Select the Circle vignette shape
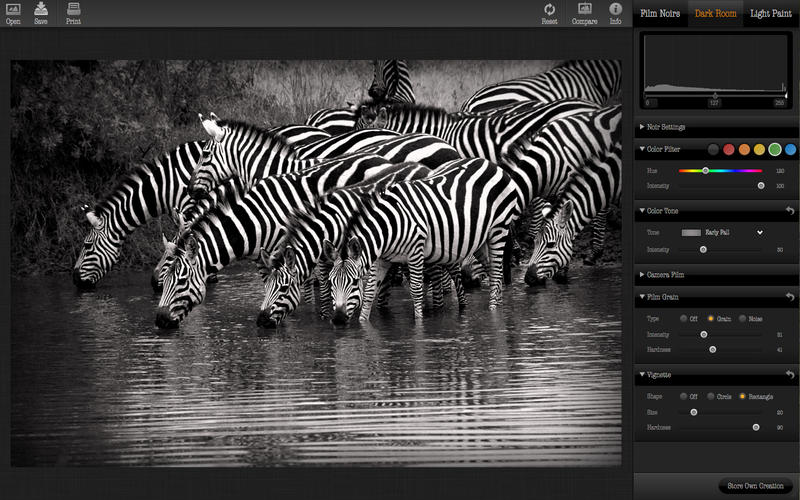 (x=712, y=396)
